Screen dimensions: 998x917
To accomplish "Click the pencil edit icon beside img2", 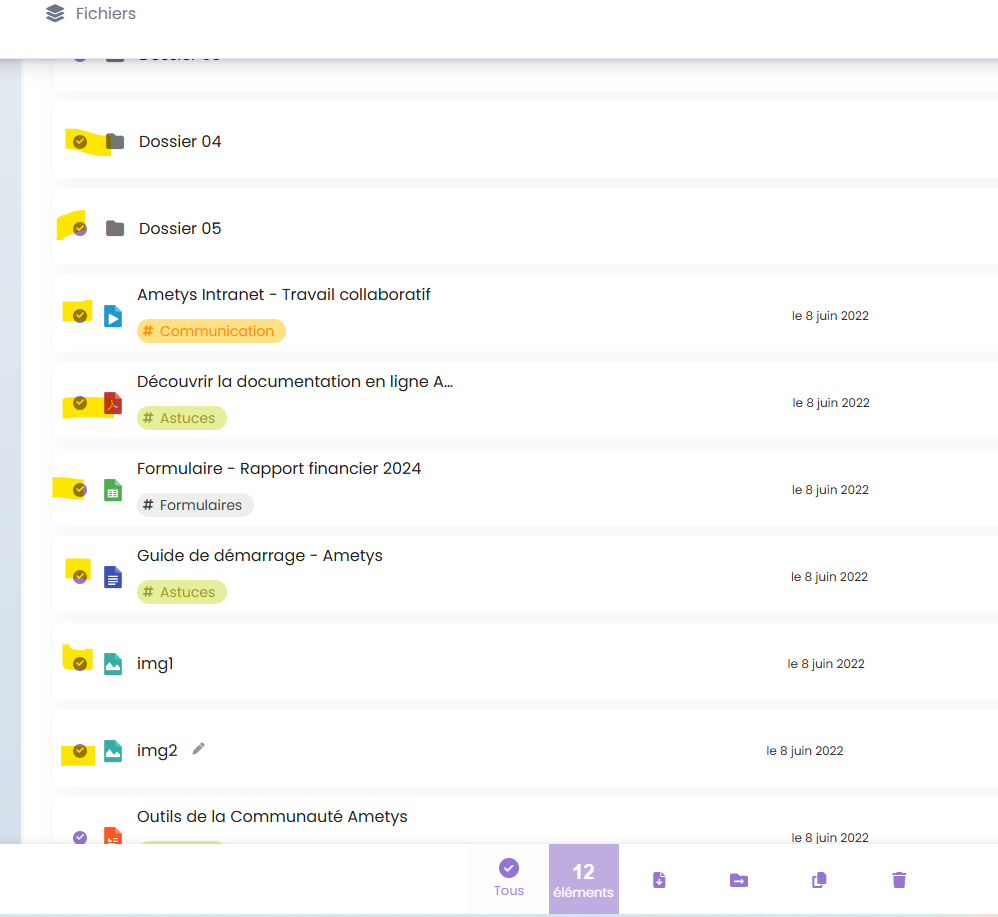I will click(199, 749).
